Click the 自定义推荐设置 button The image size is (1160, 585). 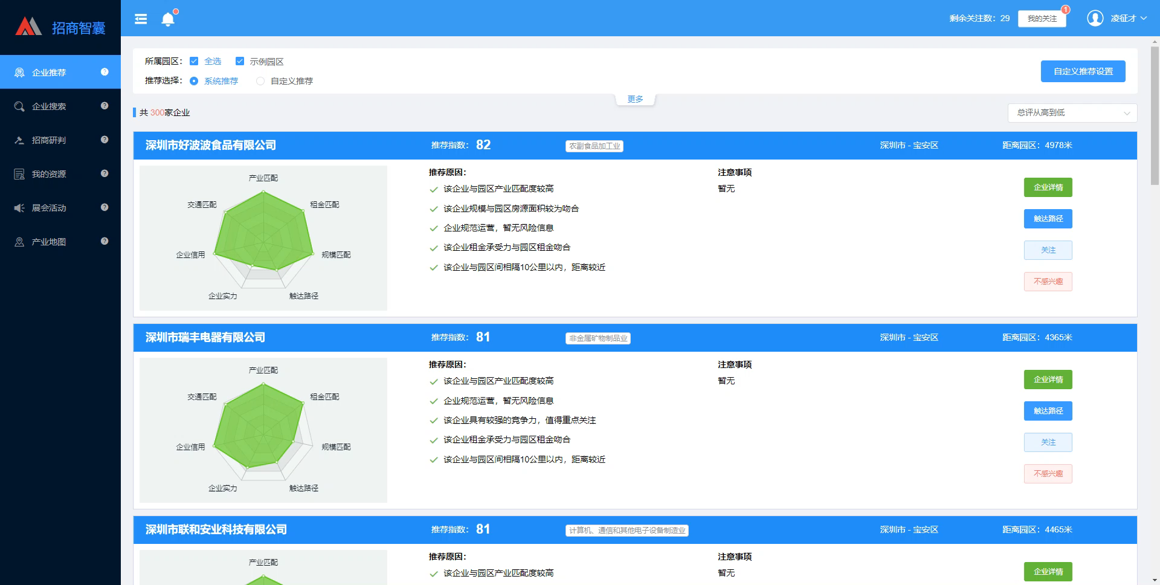1083,71
